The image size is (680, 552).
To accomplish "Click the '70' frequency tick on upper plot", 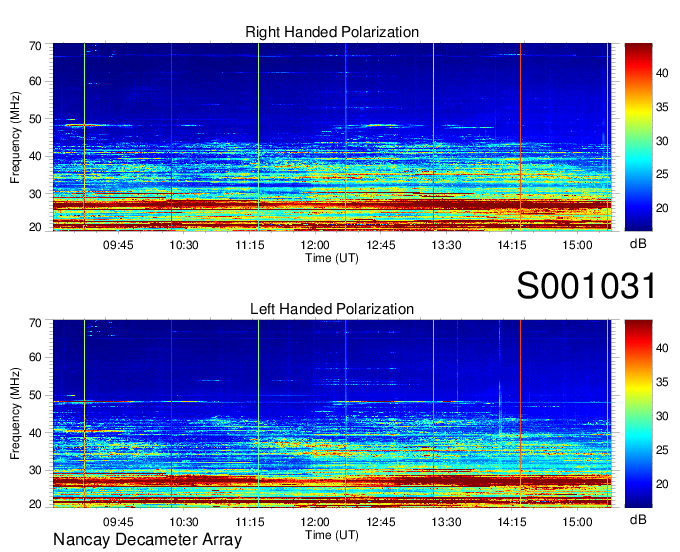I will pyautogui.click(x=35, y=46).
